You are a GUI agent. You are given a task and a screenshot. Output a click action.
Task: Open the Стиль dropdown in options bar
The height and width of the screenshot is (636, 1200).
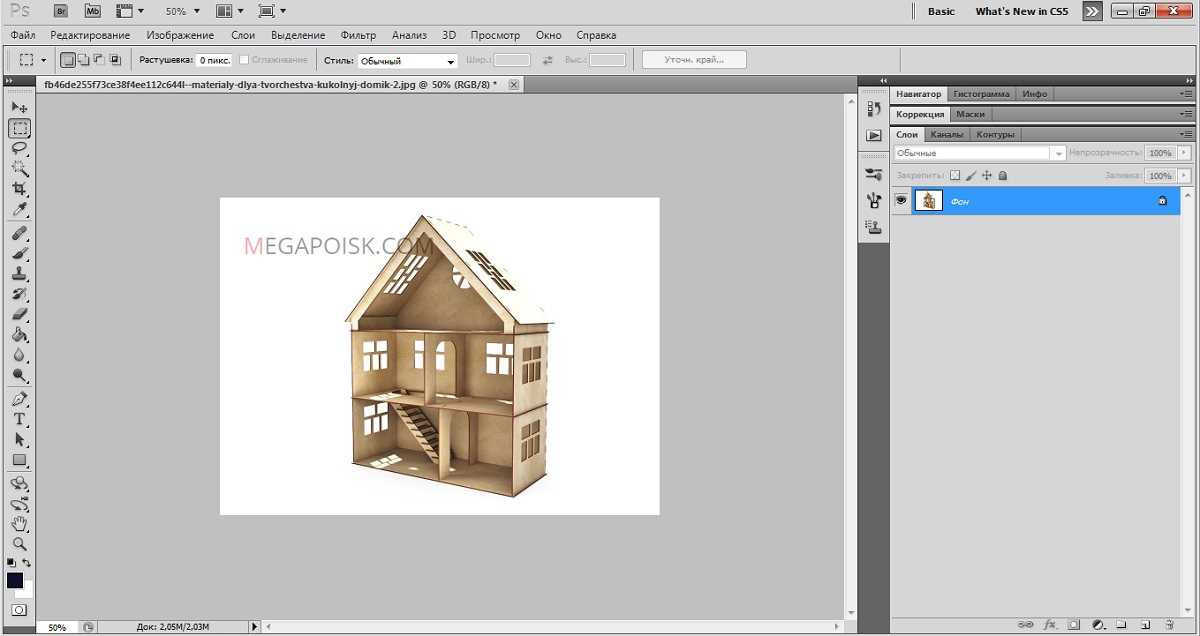click(407, 61)
